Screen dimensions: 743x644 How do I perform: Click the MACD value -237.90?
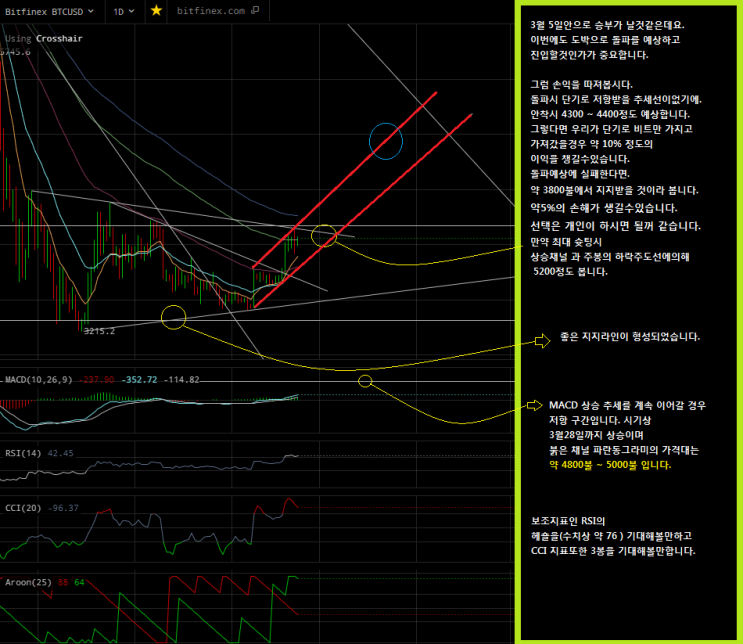pyautogui.click(x=96, y=380)
